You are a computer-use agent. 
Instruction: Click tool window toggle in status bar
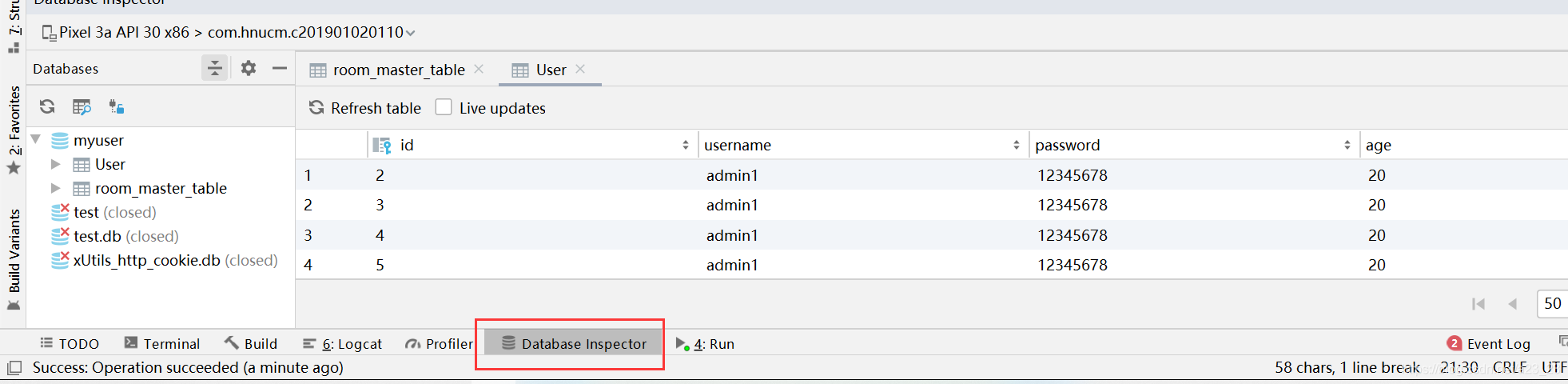point(14,367)
